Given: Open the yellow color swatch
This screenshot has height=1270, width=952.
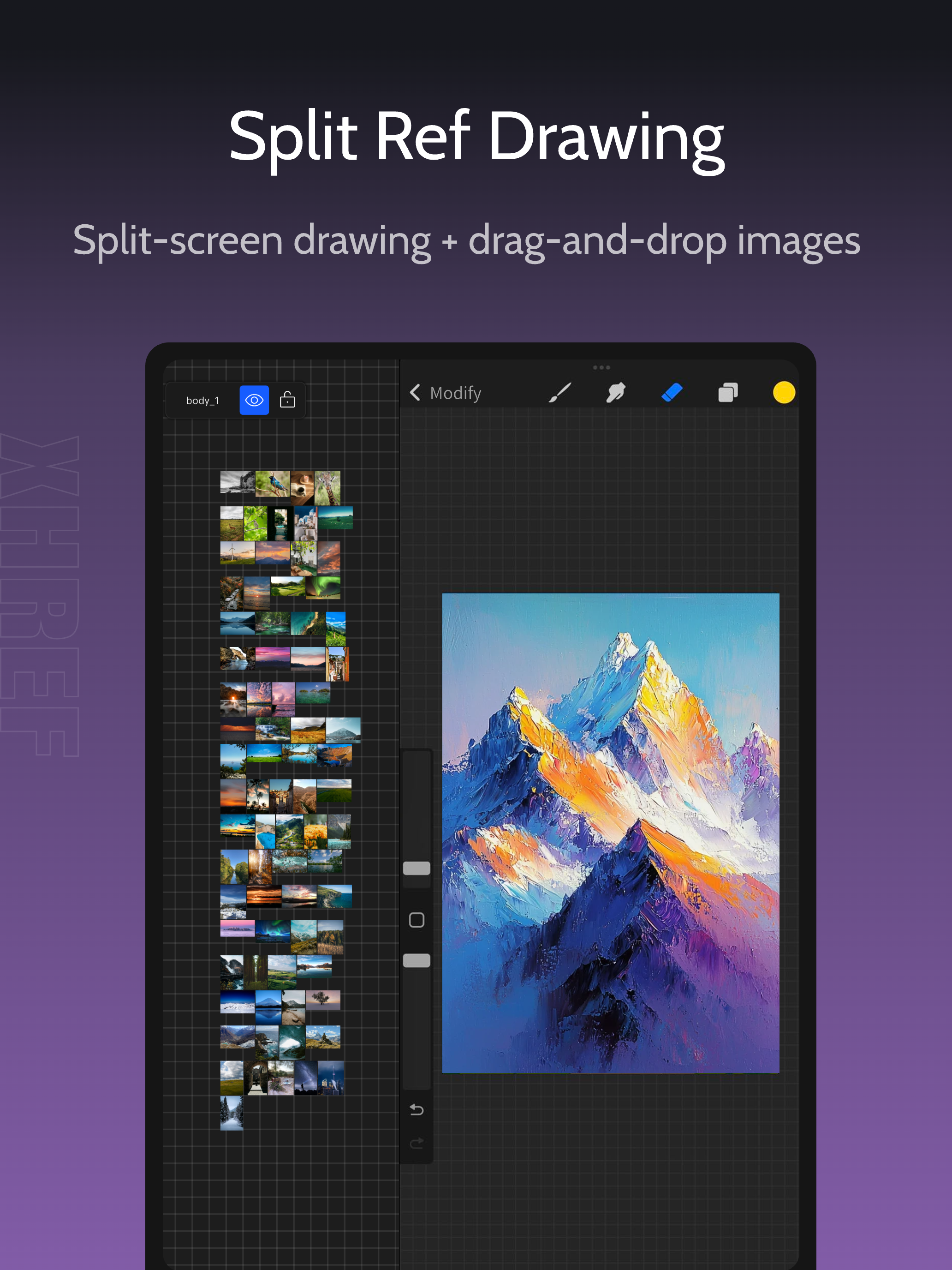Looking at the screenshot, I should [x=784, y=393].
